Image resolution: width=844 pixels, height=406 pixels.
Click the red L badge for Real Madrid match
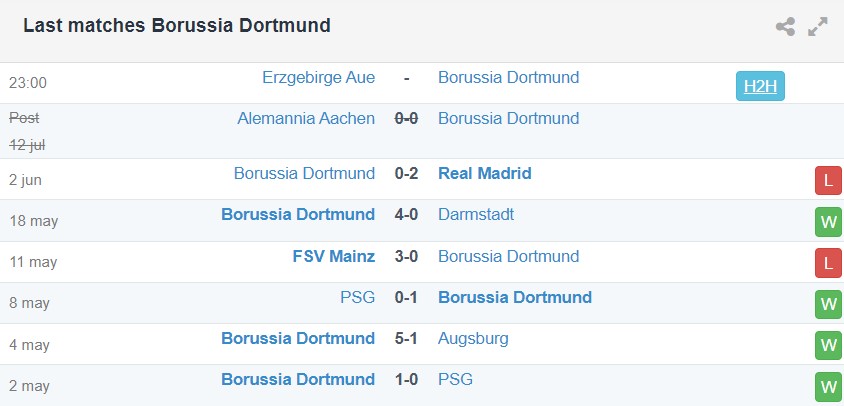(x=827, y=180)
